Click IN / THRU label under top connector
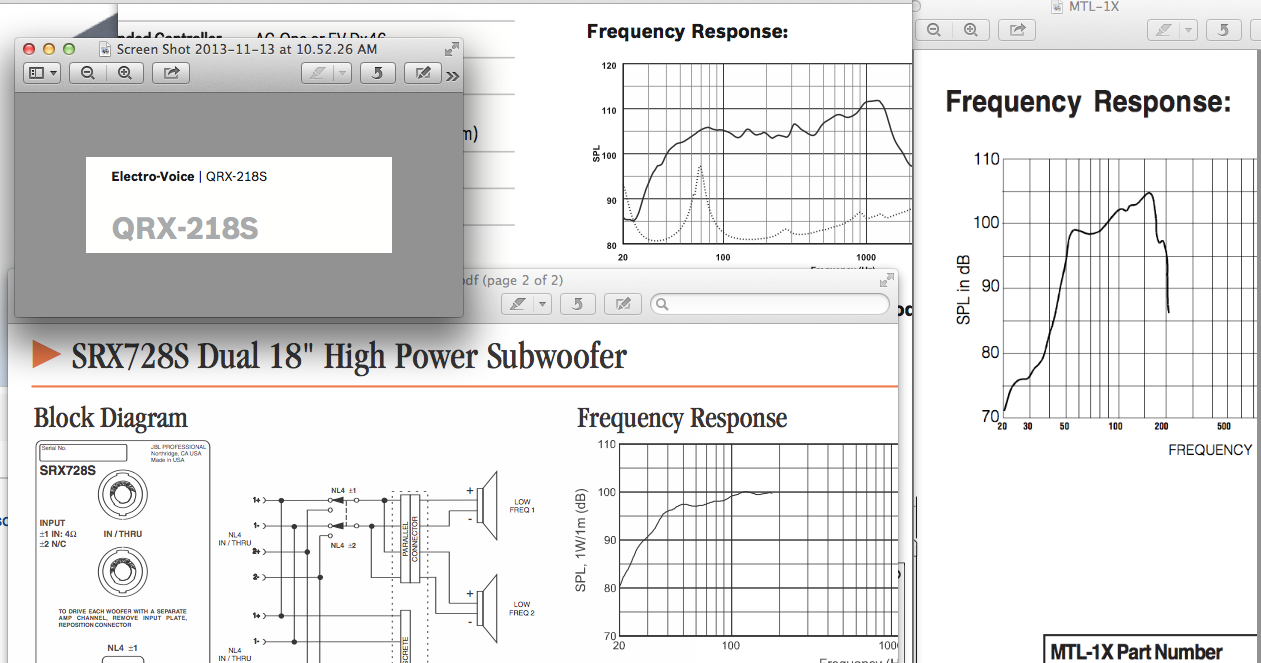The width and height of the screenshot is (1261, 663). [x=122, y=534]
